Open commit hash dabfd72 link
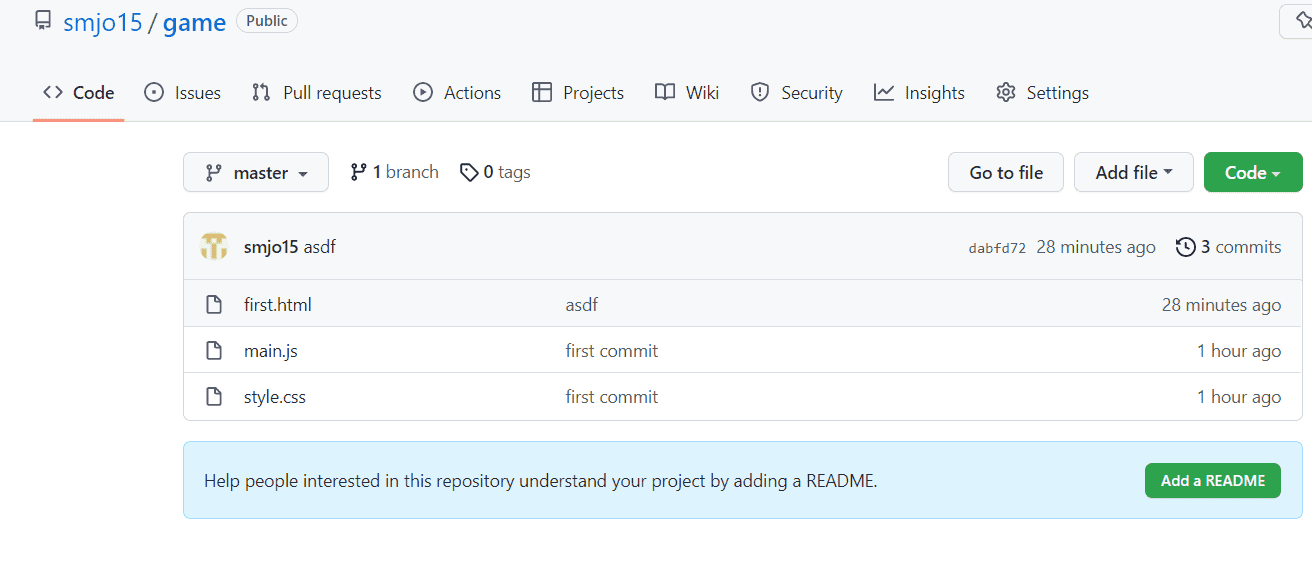1312x572 pixels. 997,248
